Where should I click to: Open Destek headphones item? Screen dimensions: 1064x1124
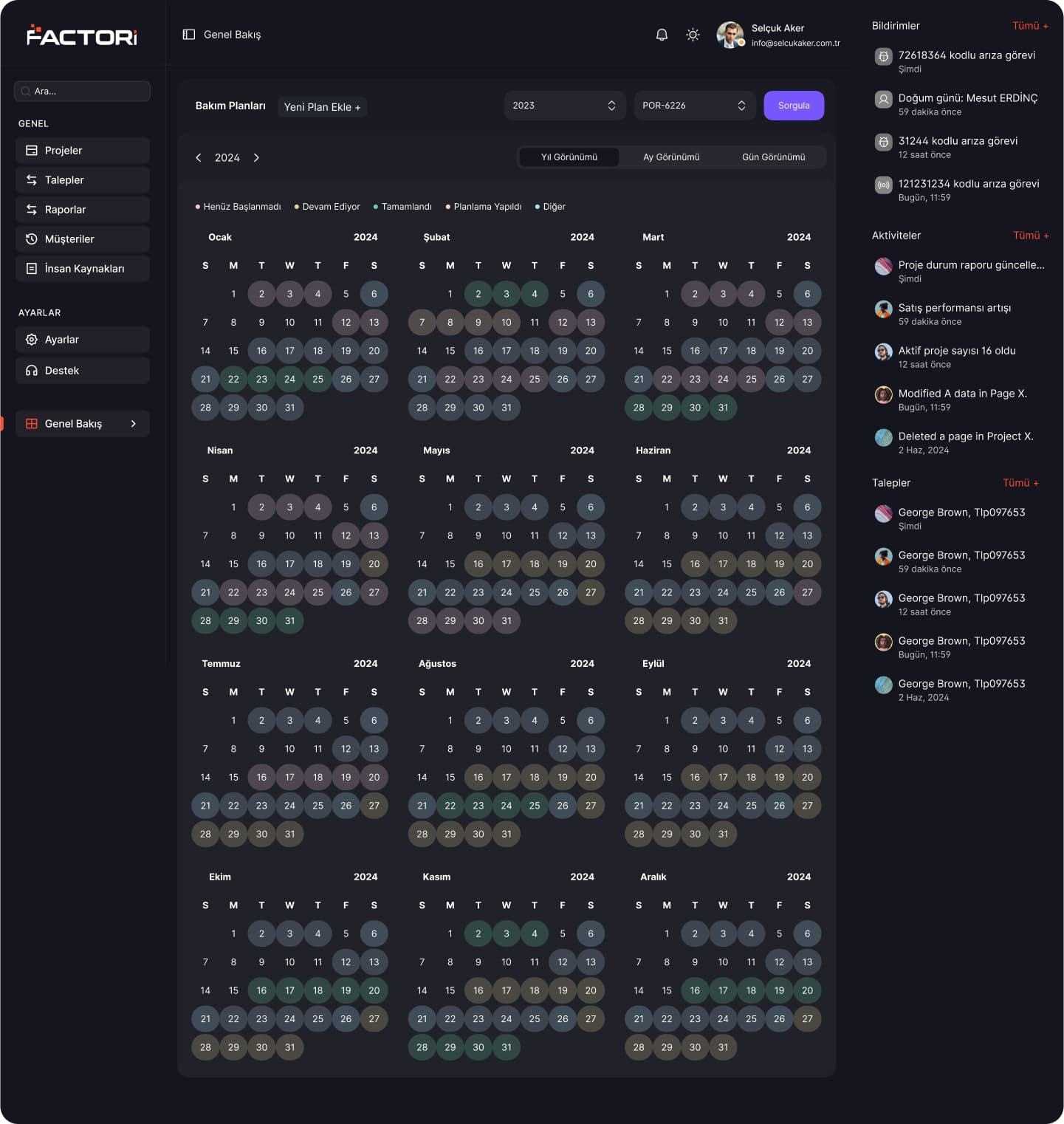coord(83,371)
